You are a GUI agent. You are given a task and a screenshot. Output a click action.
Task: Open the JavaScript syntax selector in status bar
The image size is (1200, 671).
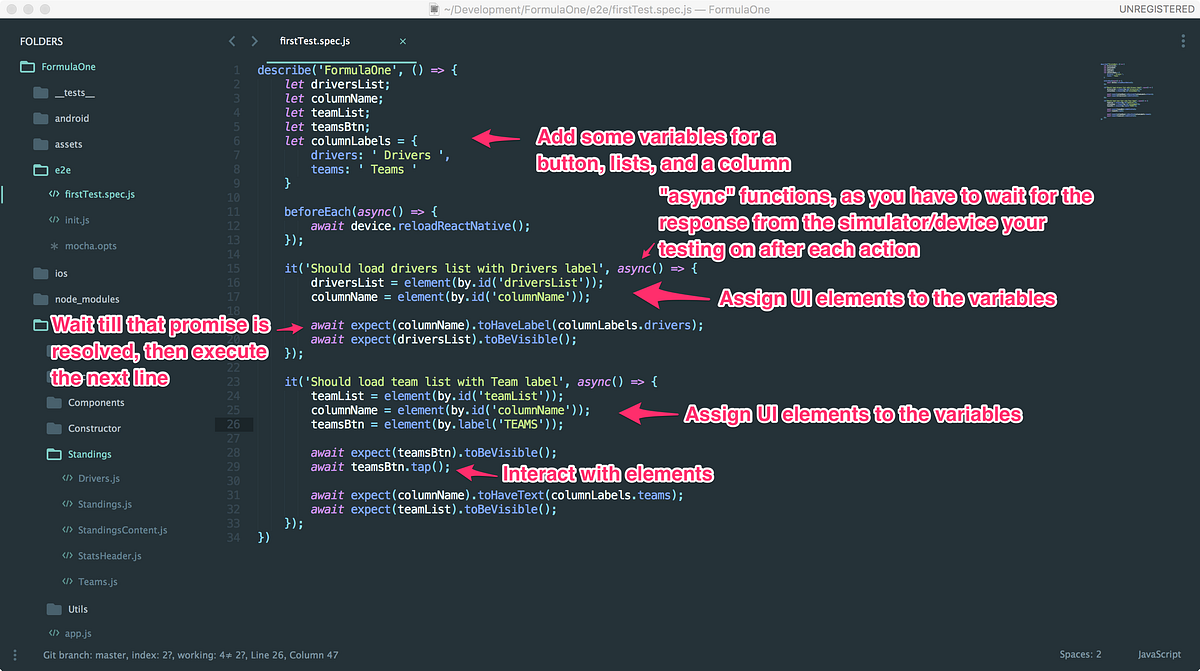(1158, 654)
